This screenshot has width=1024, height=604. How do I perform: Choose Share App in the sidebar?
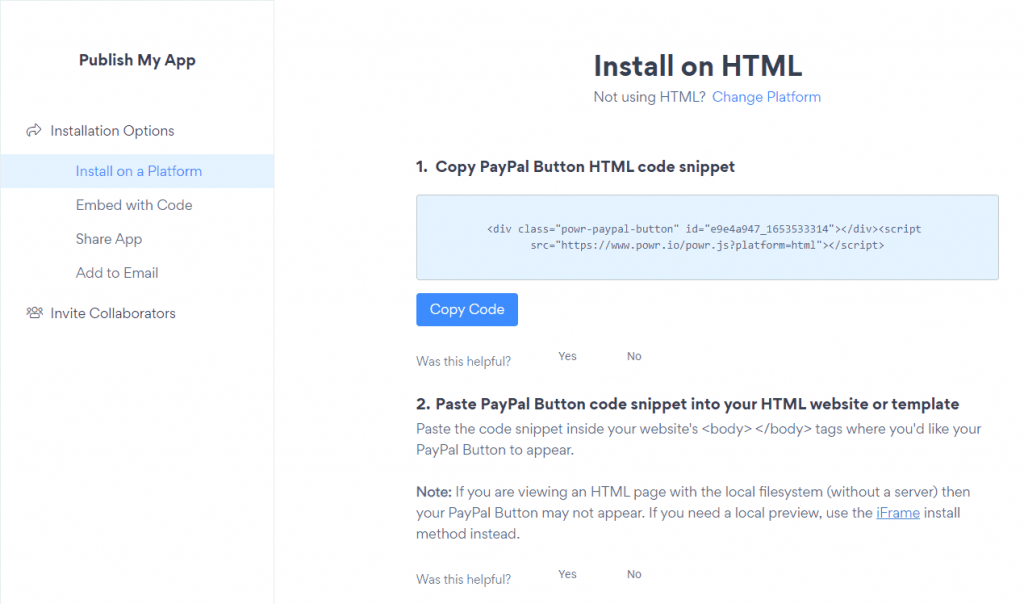(109, 239)
